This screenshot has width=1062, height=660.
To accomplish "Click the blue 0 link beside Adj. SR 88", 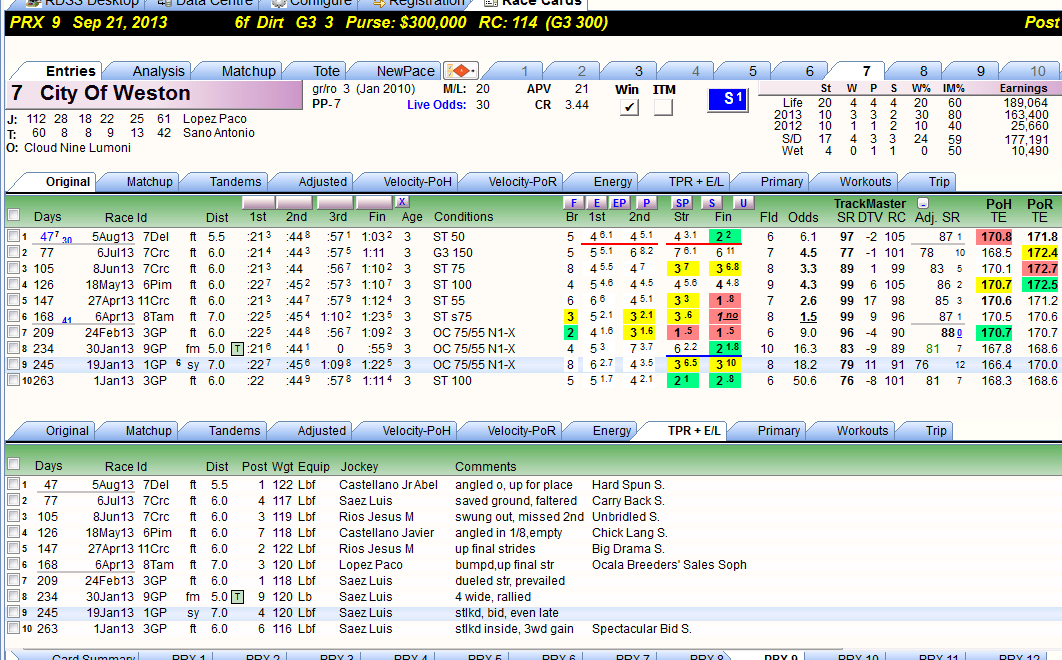I will point(959,333).
